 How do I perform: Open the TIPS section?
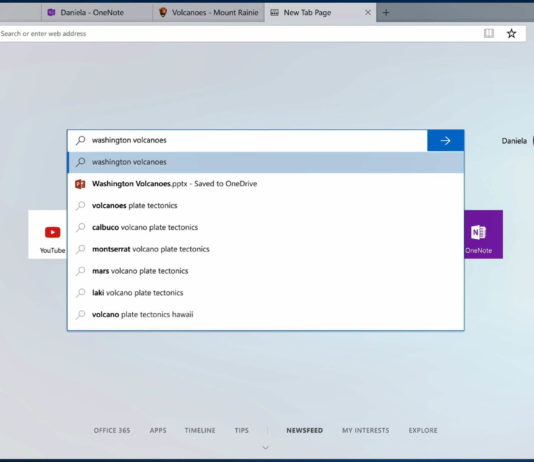(241, 430)
